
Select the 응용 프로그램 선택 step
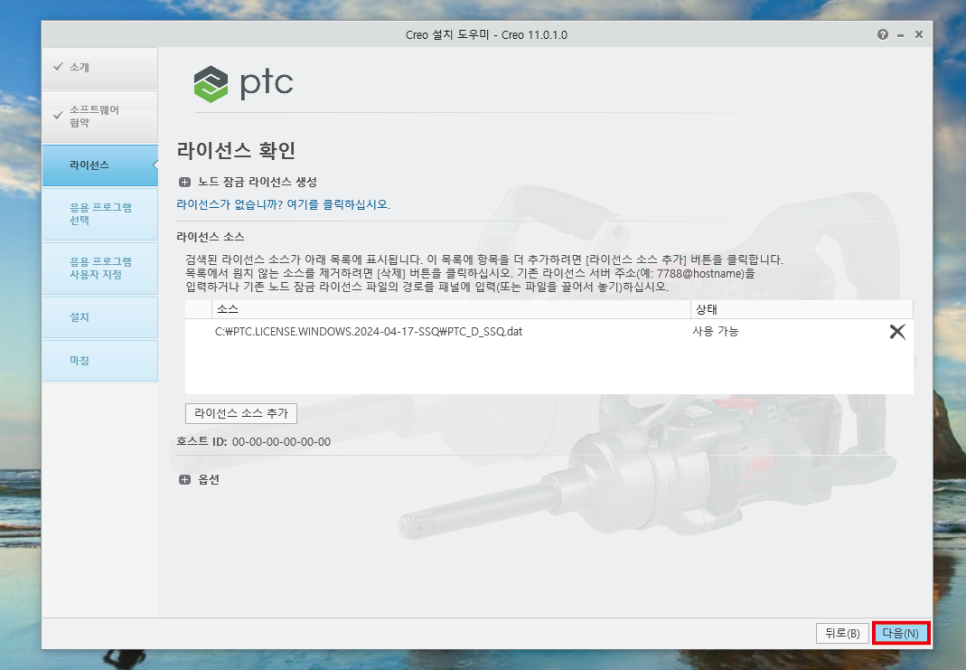click(x=100, y=214)
